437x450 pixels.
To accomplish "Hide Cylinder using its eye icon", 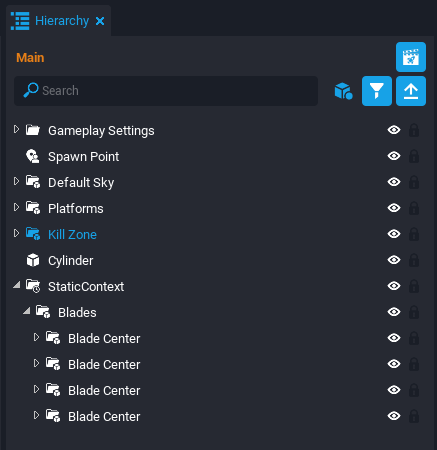I will pos(394,260).
